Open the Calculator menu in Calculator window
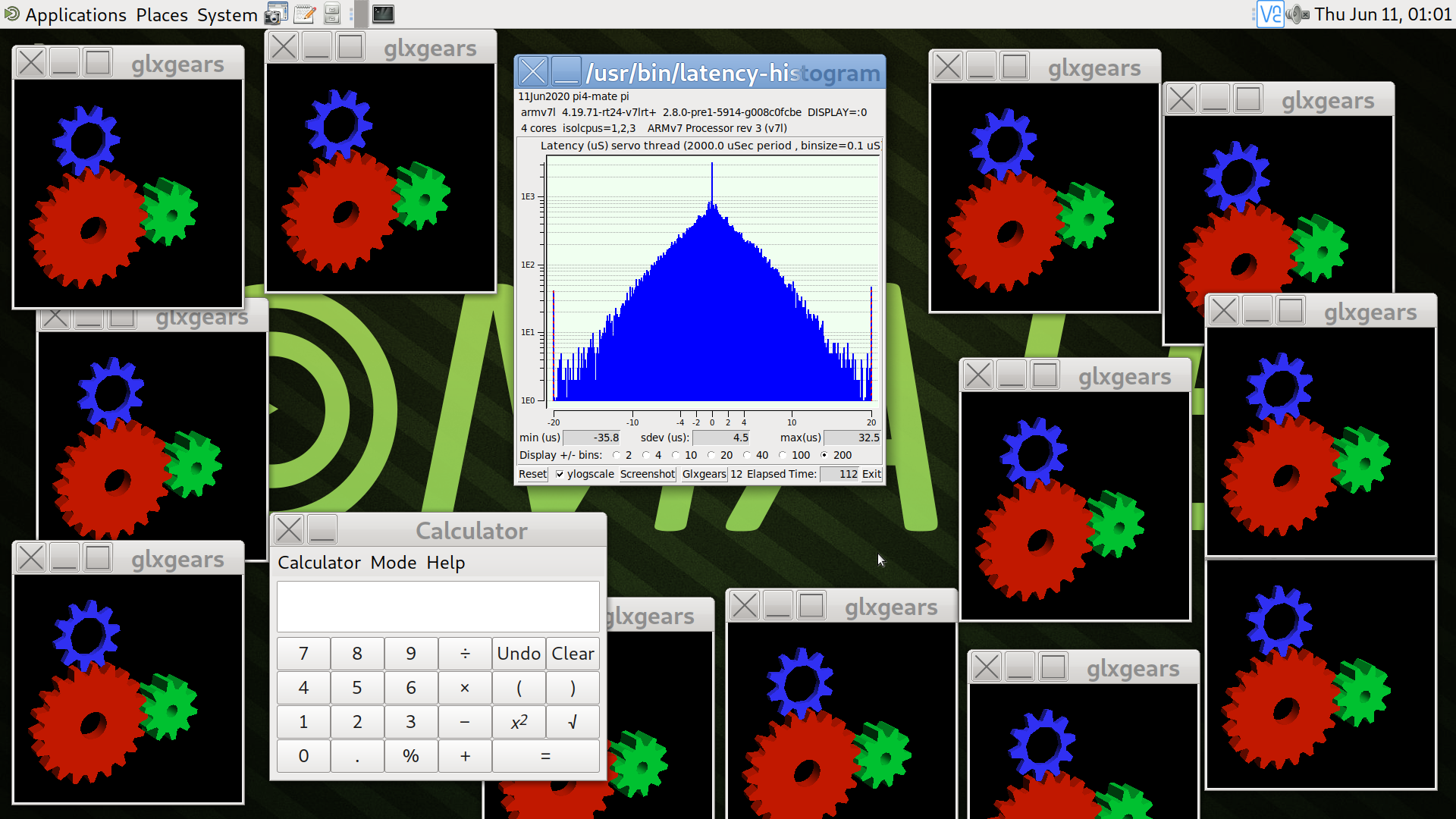1456x819 pixels. click(318, 563)
